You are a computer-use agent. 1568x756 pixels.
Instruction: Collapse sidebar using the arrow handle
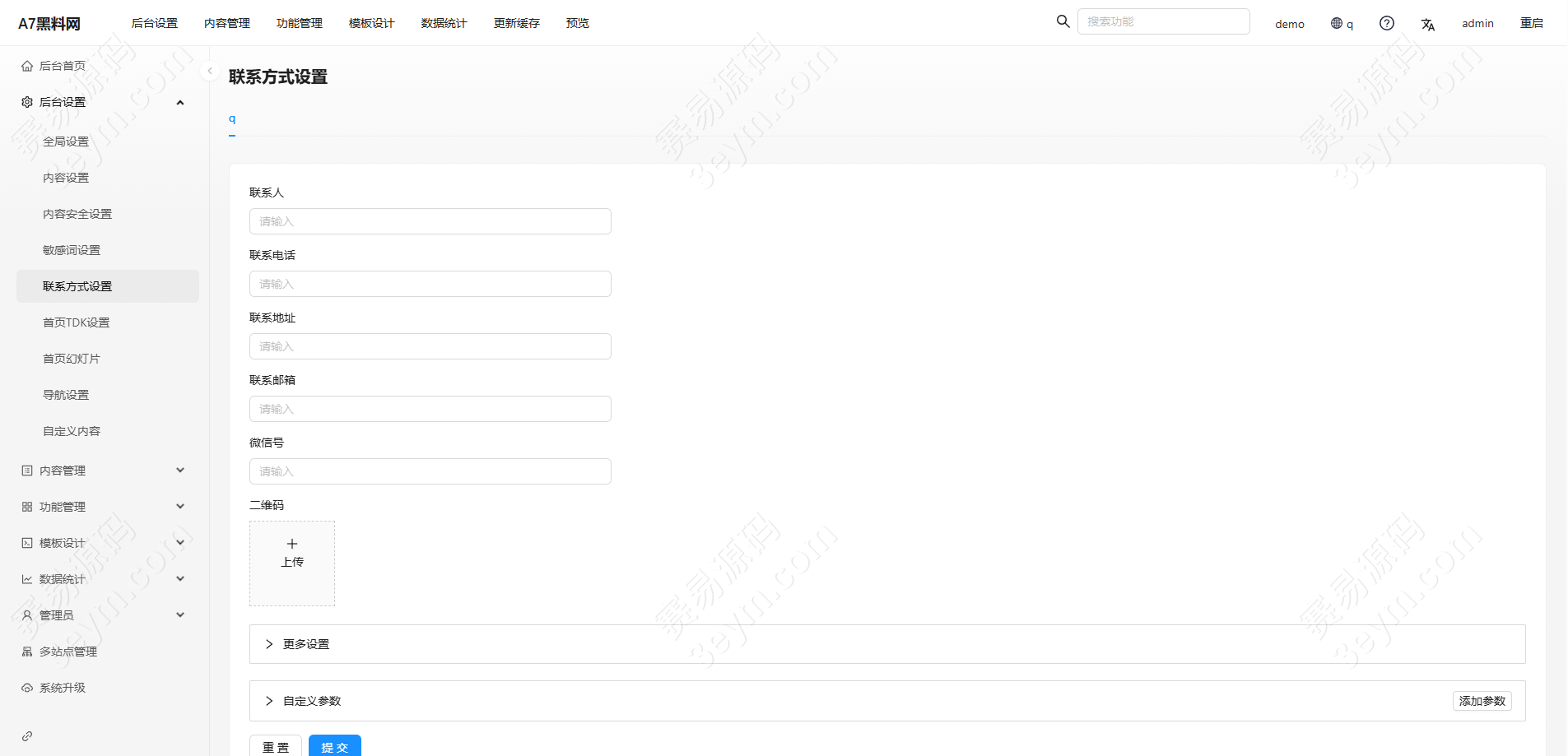210,72
